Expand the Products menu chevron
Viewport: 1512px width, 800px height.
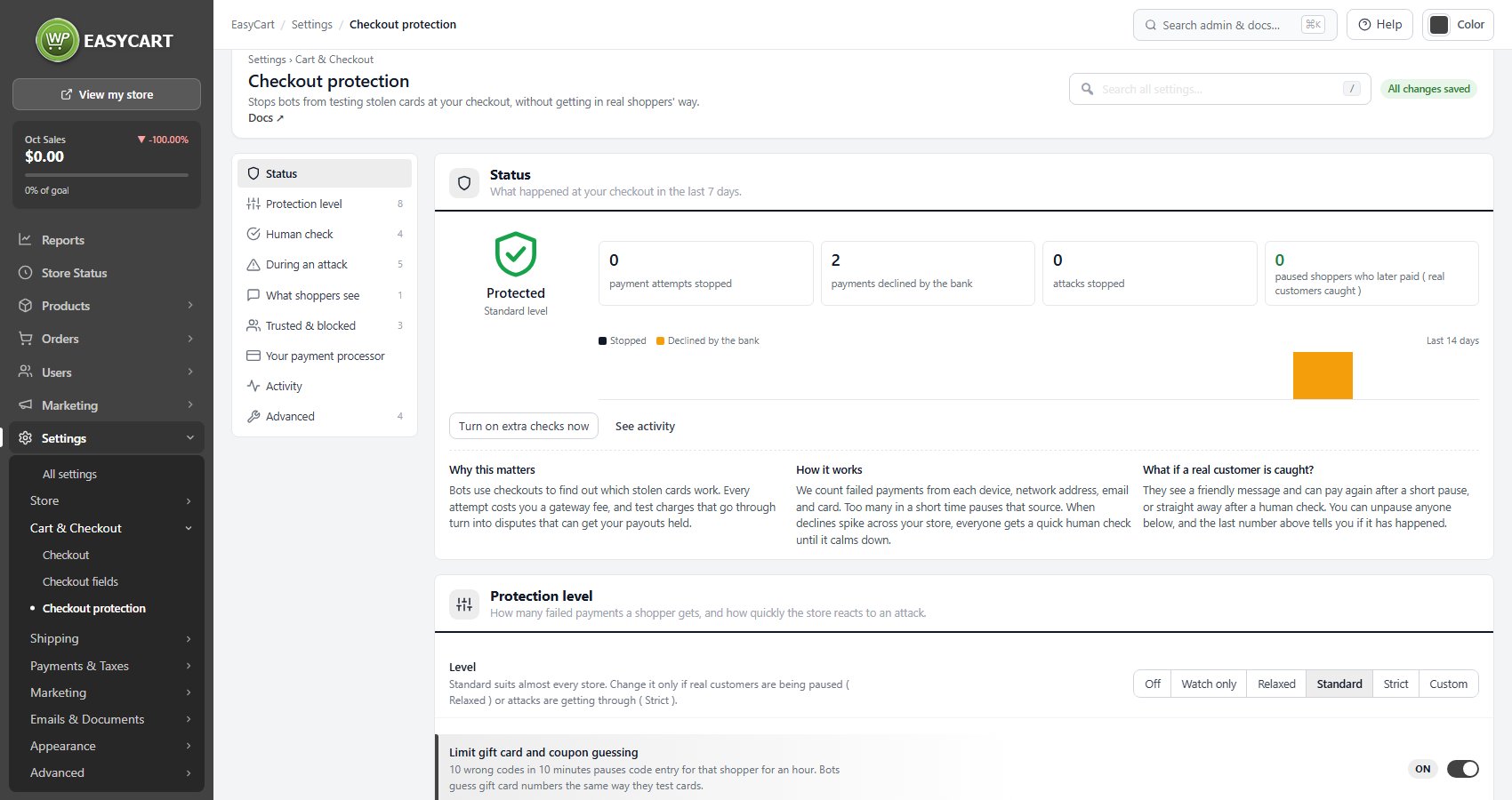pos(190,306)
